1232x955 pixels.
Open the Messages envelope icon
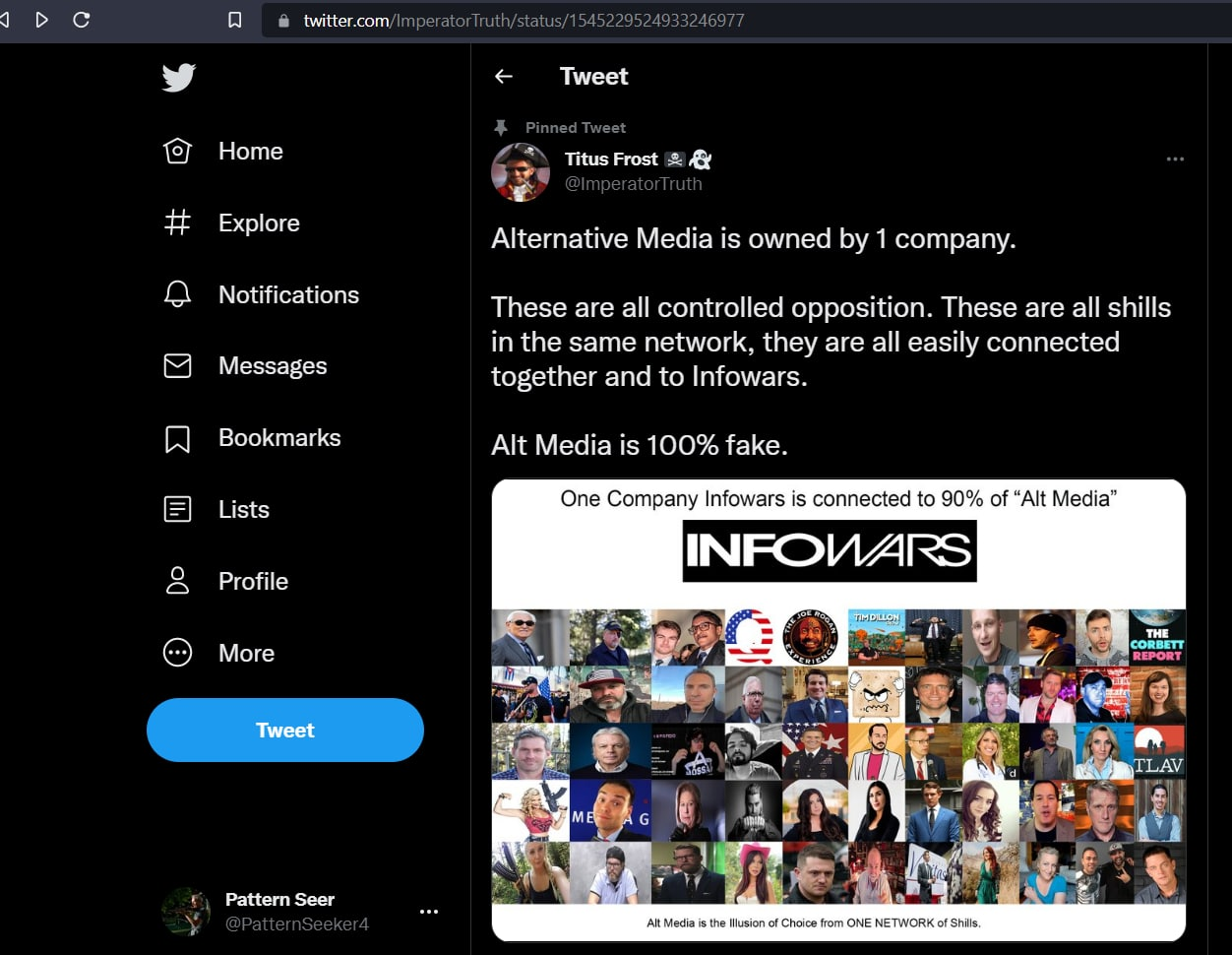point(177,366)
